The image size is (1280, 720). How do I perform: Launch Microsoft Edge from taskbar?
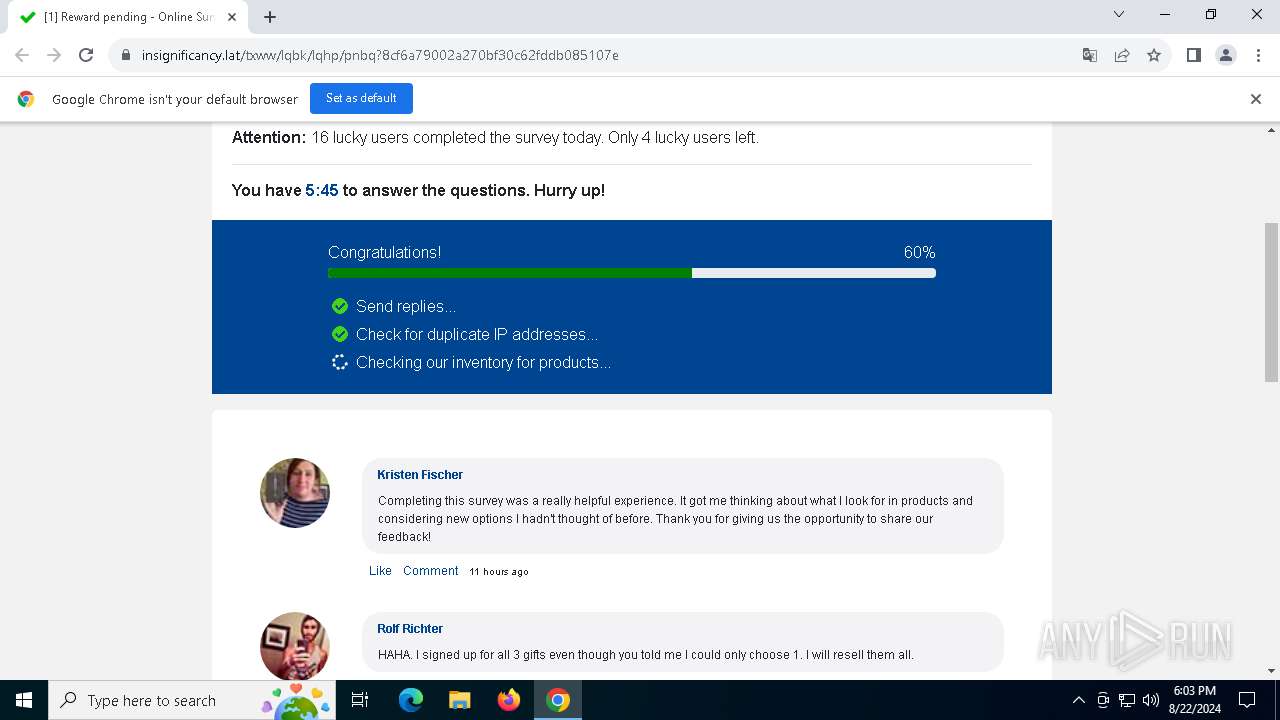tap(411, 700)
